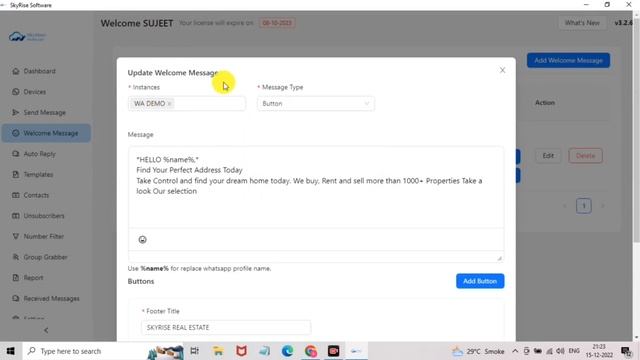
Task: Click inside the Instances selection field
Action: pyautogui.click(x=187, y=104)
